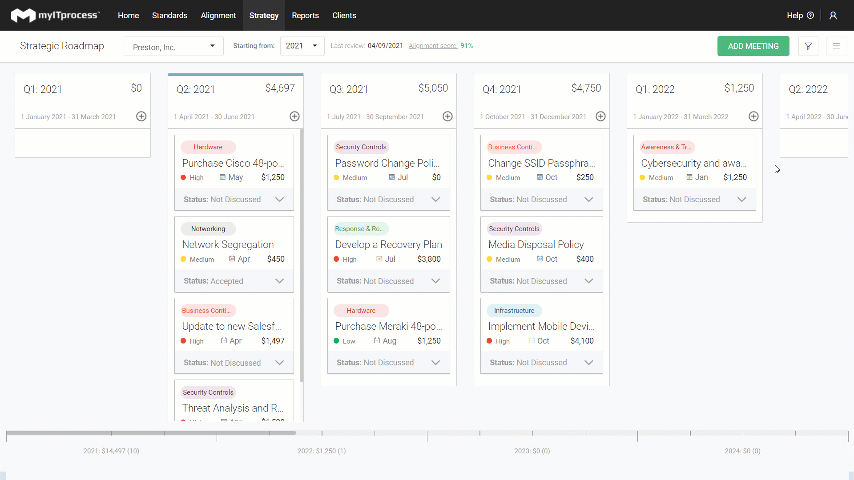Click plus icon in Q3 2021 column
Screen dimensions: 854x480
(448, 116)
